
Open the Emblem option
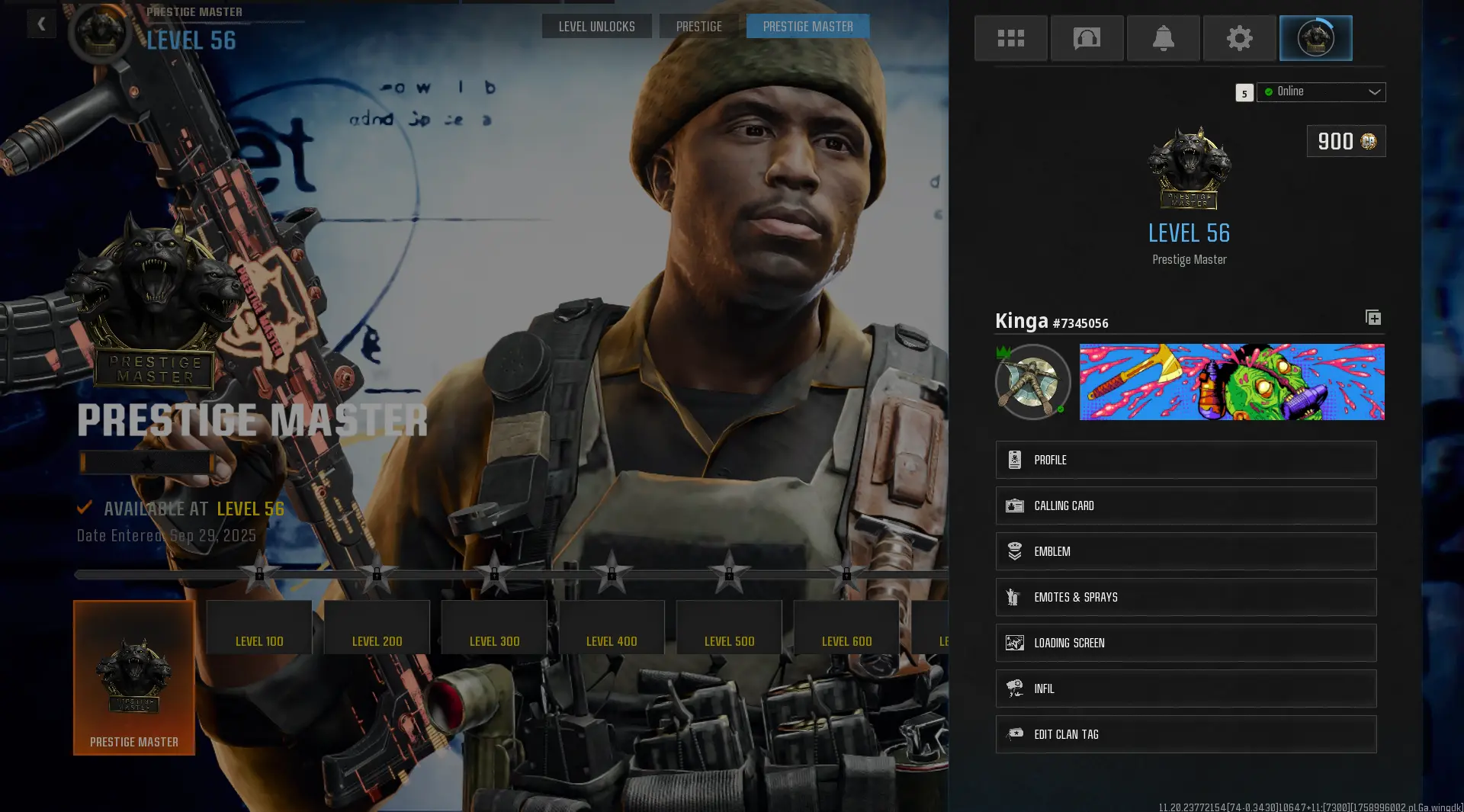(1186, 551)
